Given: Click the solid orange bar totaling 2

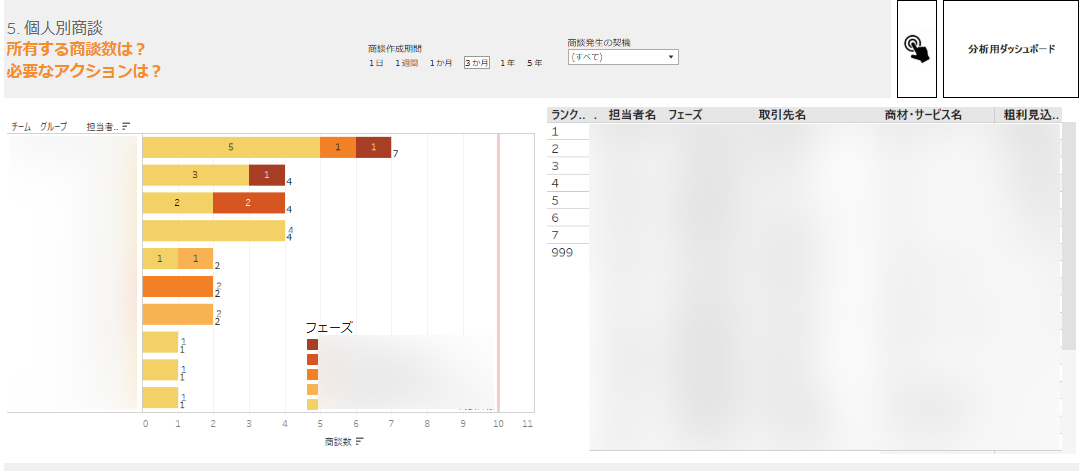Looking at the screenshot, I should pyautogui.click(x=178, y=286).
